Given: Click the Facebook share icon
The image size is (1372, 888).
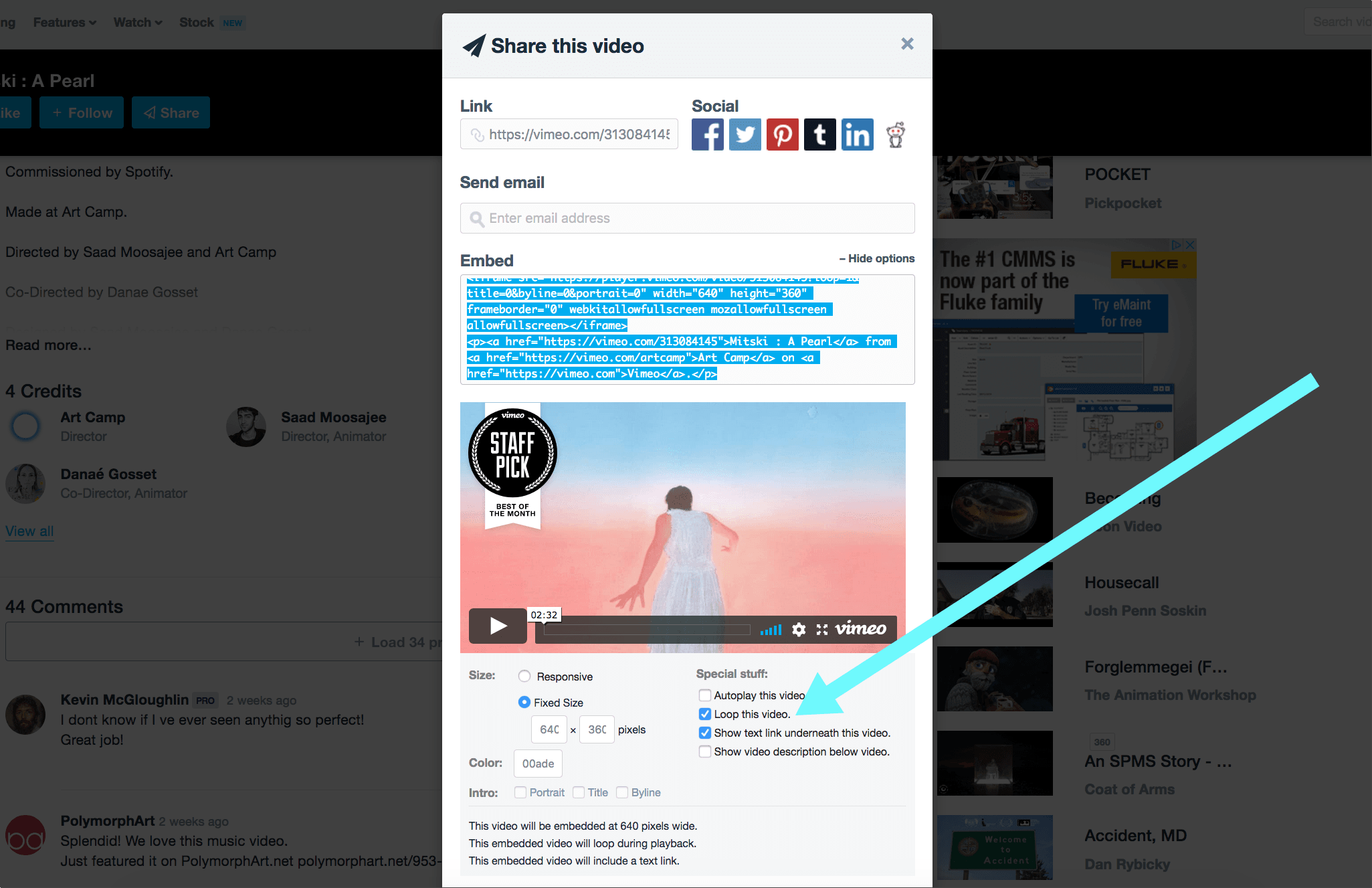Looking at the screenshot, I should [707, 134].
